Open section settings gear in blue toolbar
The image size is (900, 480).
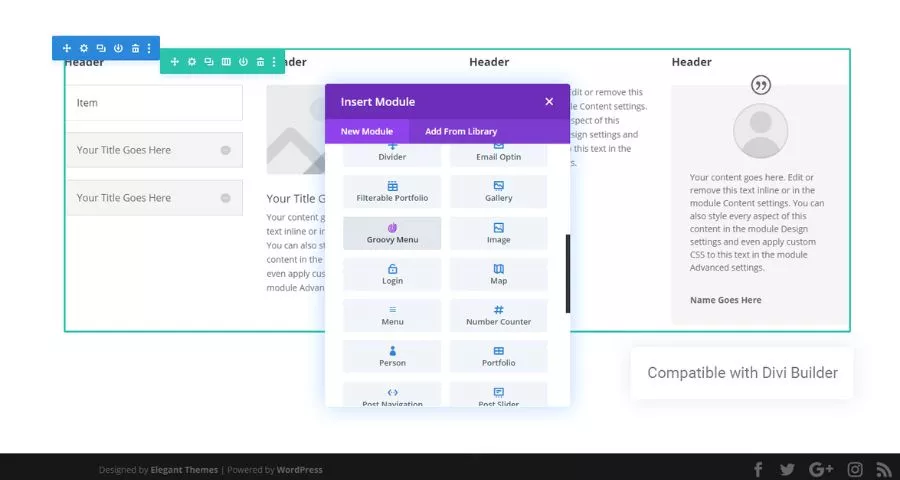(84, 48)
